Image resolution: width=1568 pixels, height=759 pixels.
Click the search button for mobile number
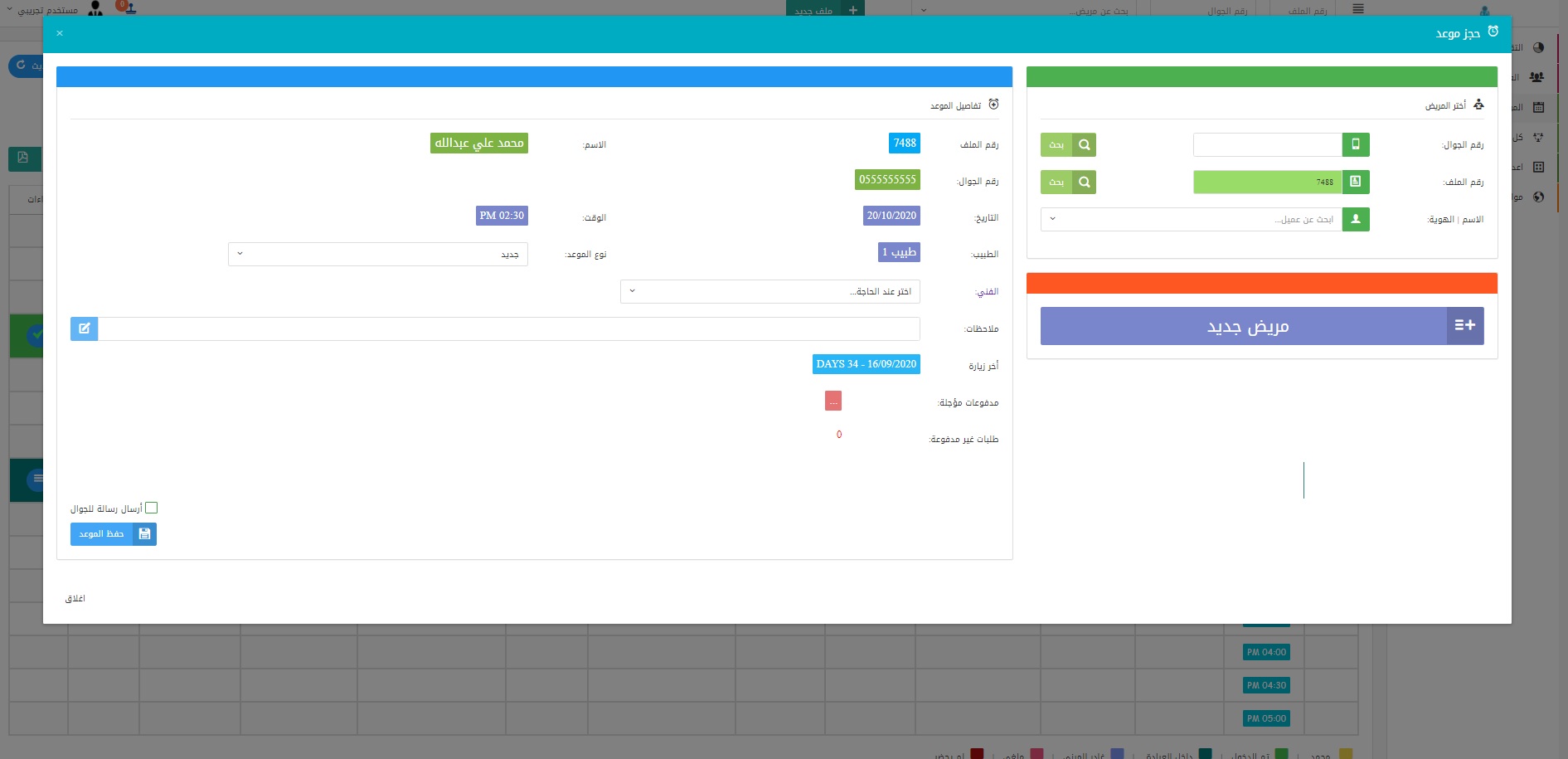[x=1068, y=144]
